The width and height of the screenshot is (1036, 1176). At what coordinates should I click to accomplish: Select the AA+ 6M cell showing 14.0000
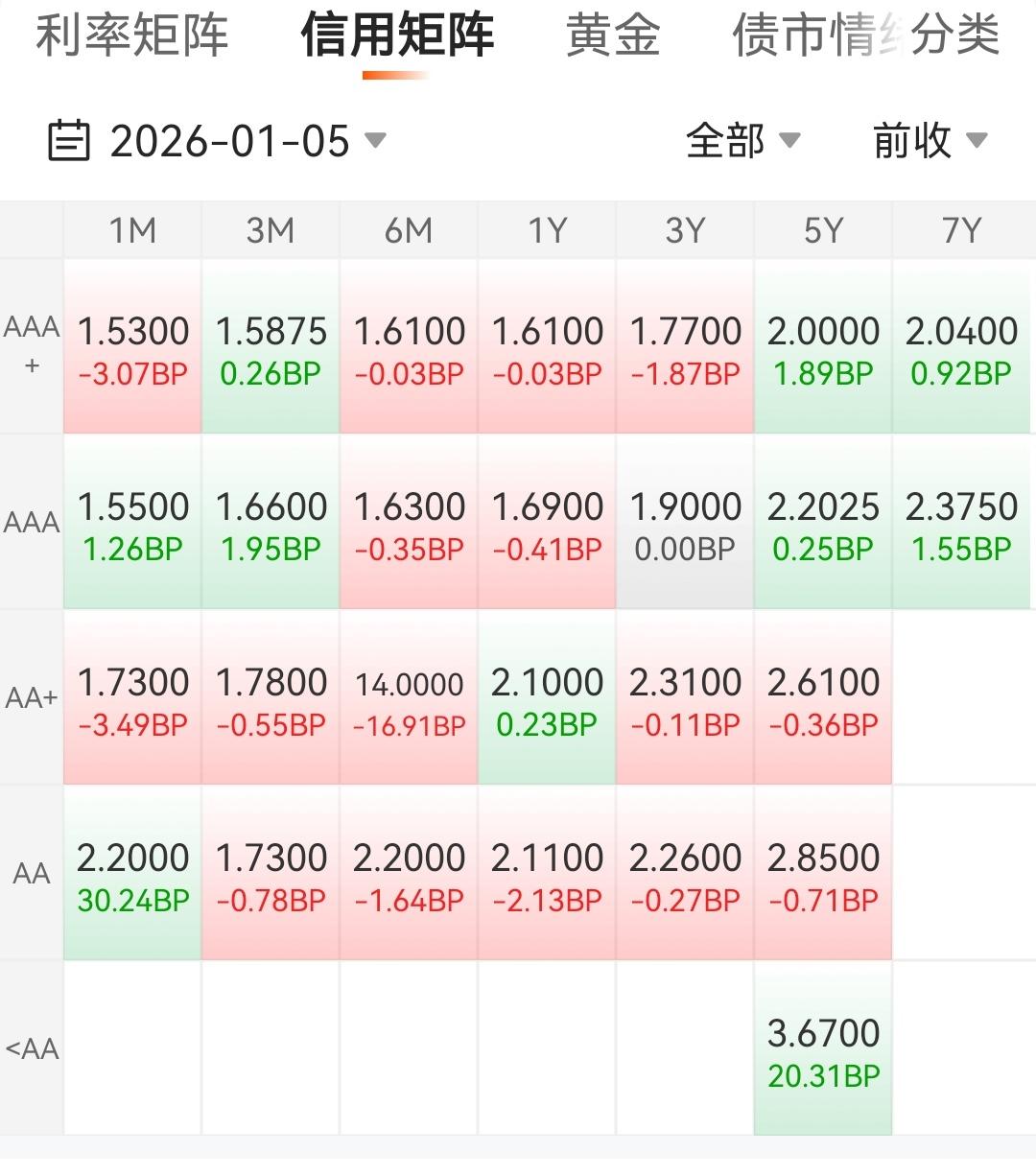[x=409, y=697]
